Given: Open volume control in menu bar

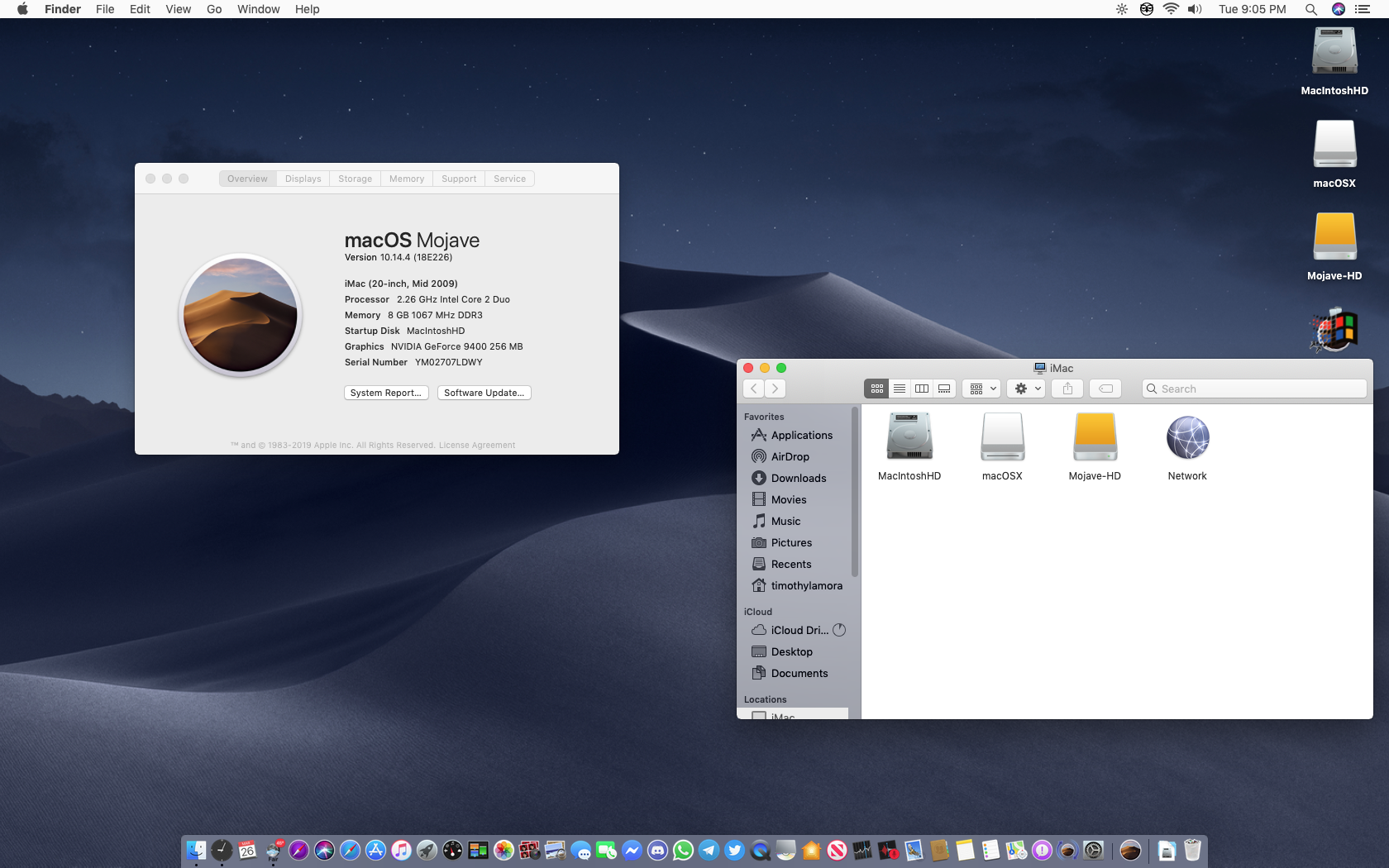Looking at the screenshot, I should (1195, 9).
